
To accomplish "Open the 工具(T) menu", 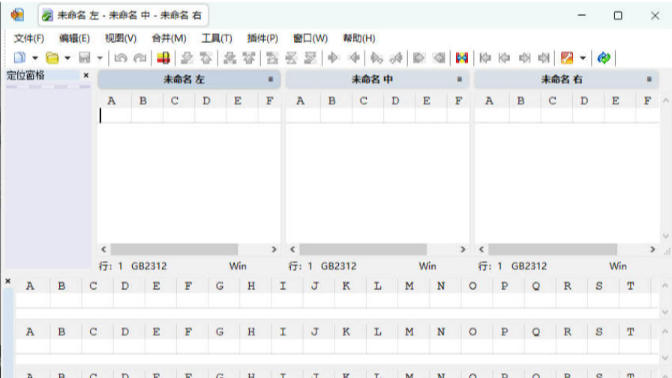I will coord(217,38).
